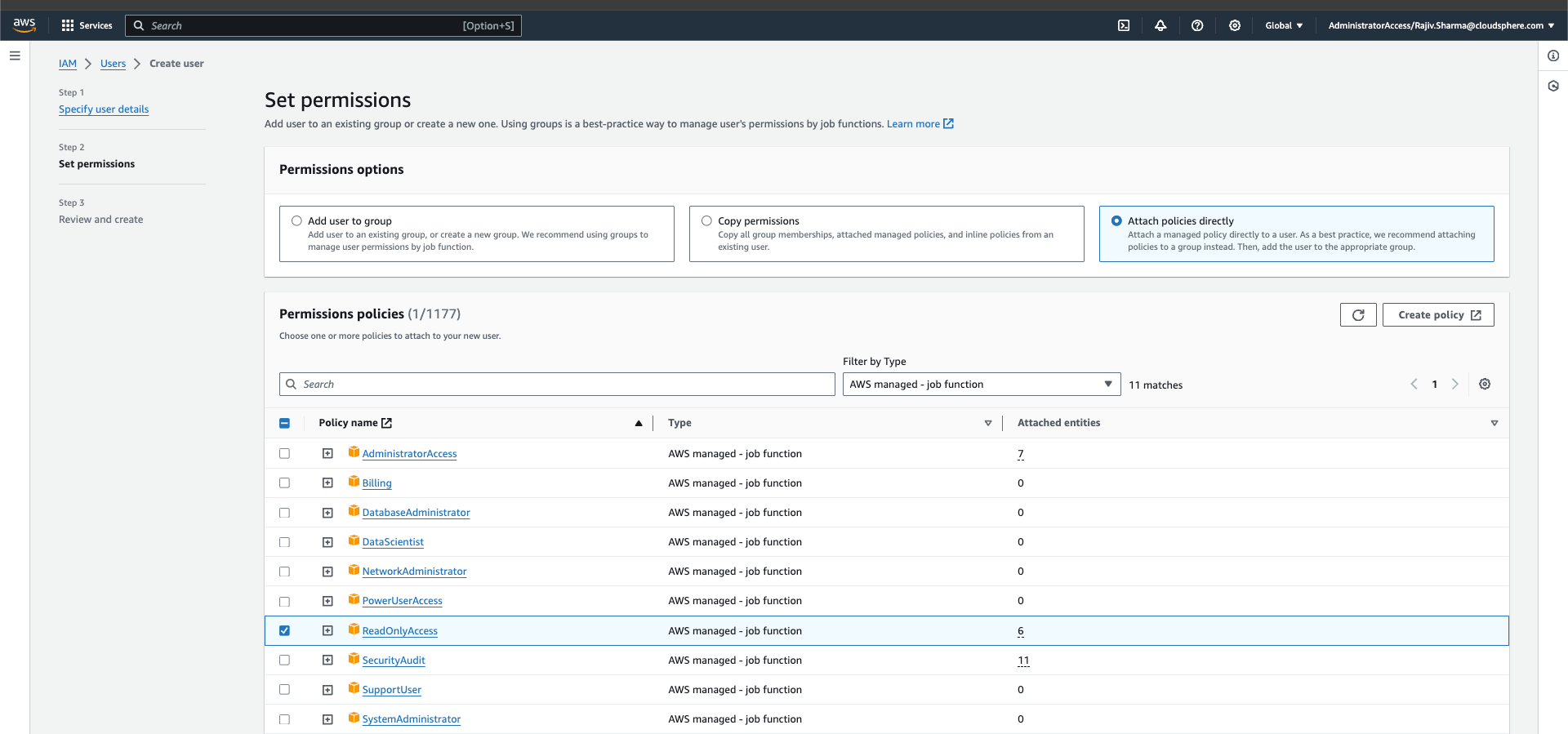
Task: Expand the Billing policy details
Action: tap(327, 483)
